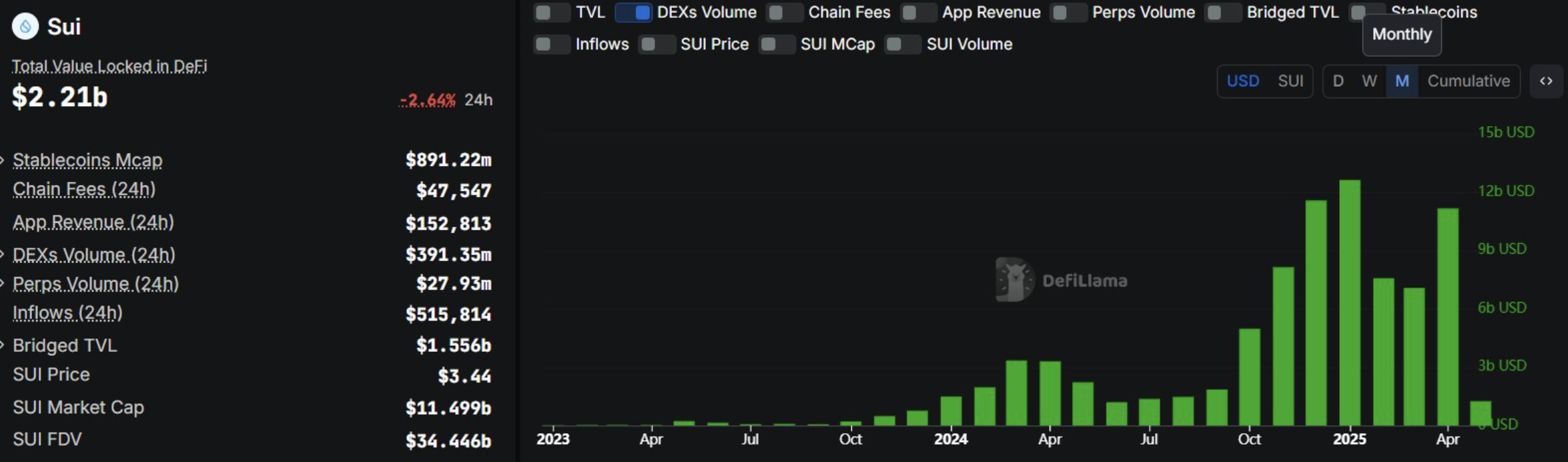Click the App Revenue (24h) label
This screenshot has width=1568, height=462.
pyautogui.click(x=93, y=222)
